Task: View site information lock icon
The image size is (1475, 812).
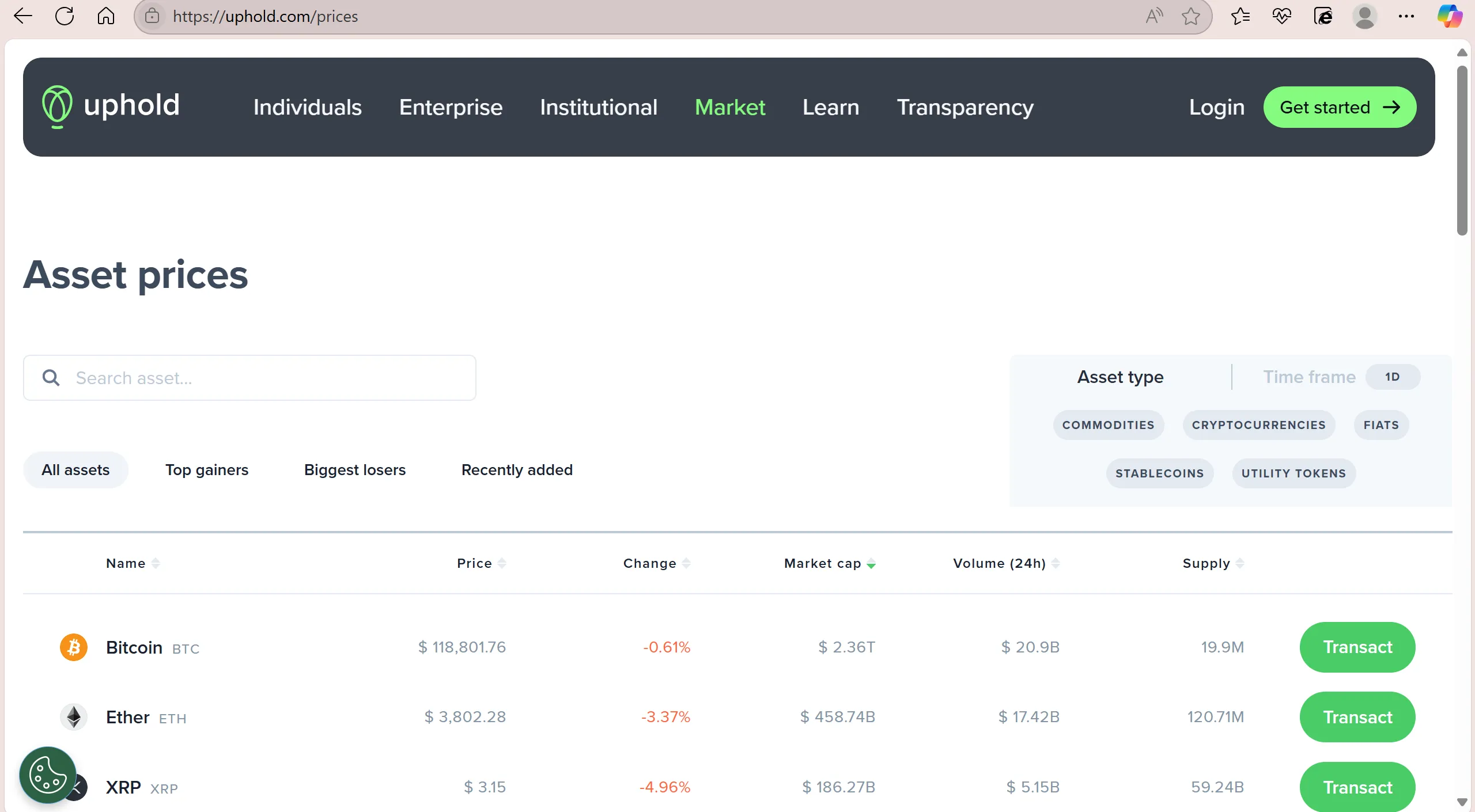Action: pos(152,16)
